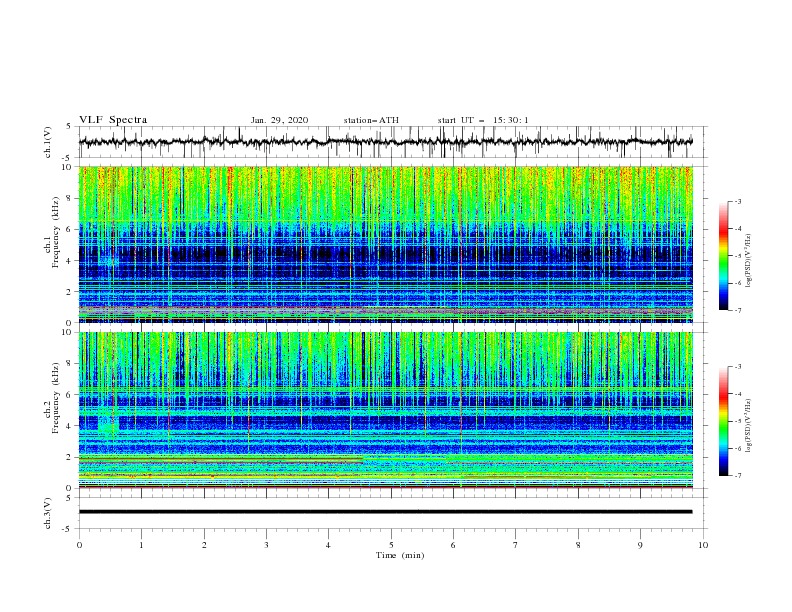Click the 'start UT = 15:30:1' label
This screenshot has height=612, width=792.
[483, 120]
